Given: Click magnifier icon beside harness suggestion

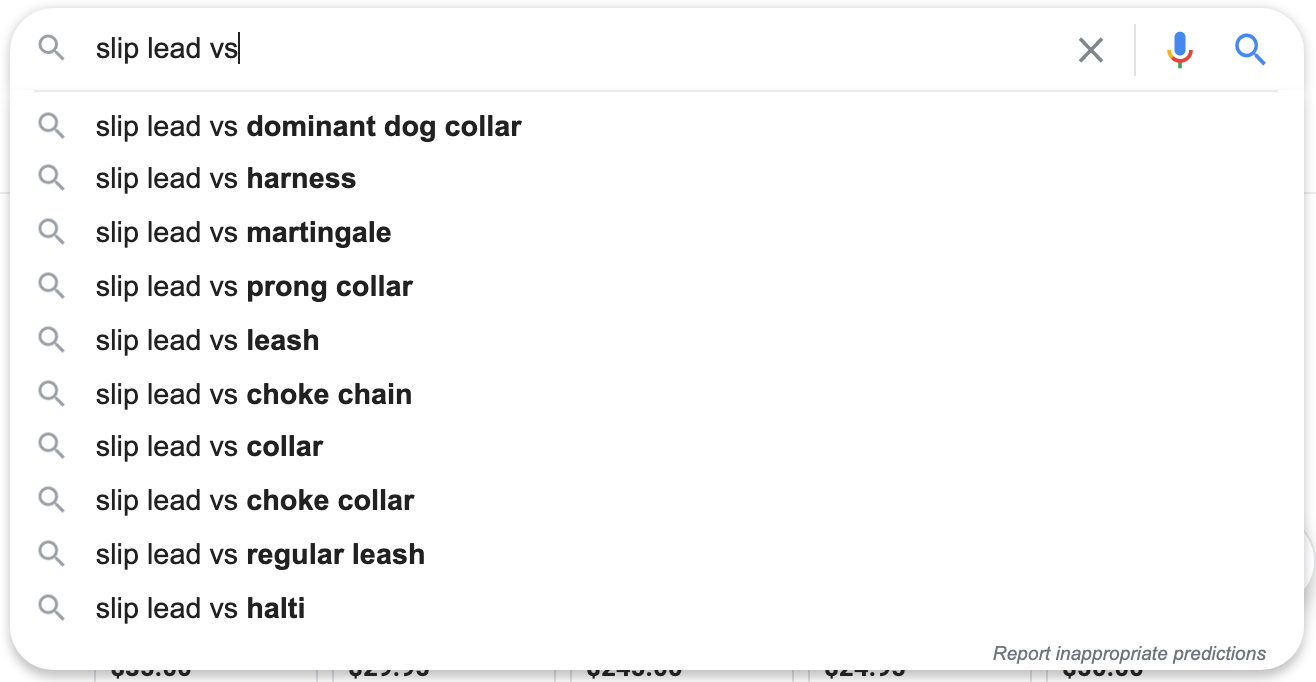Looking at the screenshot, I should pyautogui.click(x=51, y=178).
